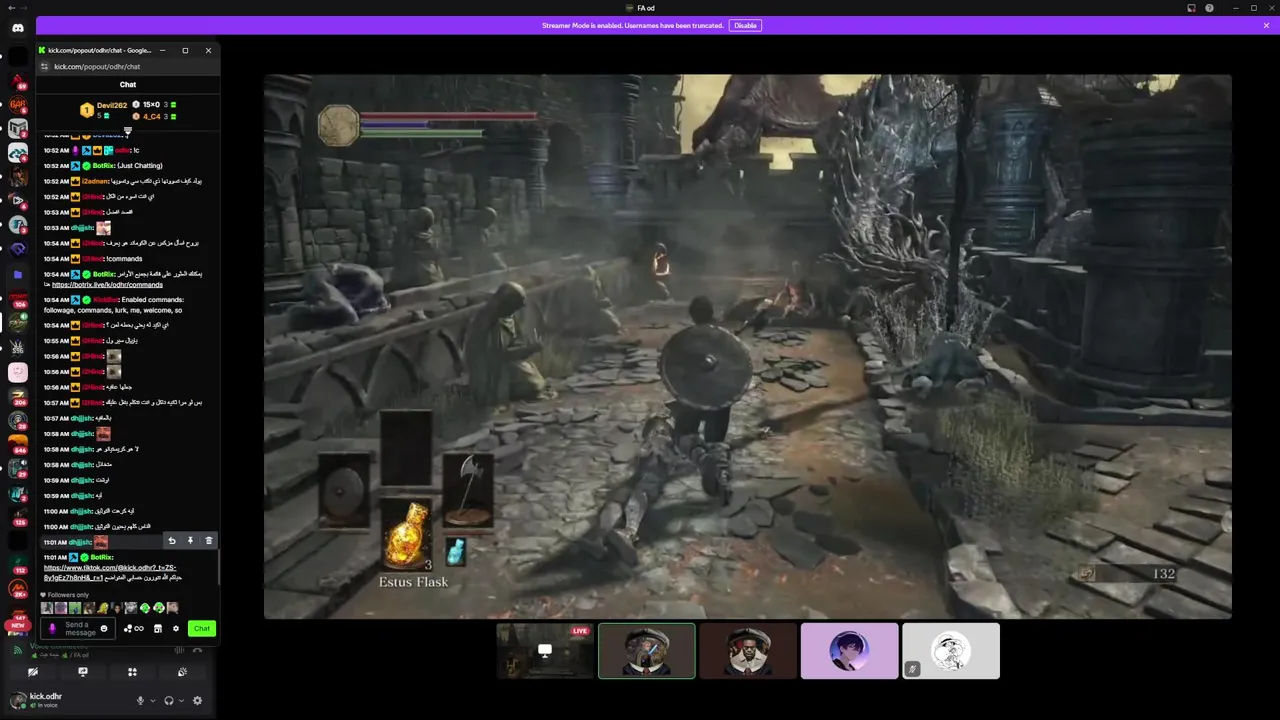Select the yellow bird quick emote
Image resolution: width=1280 pixels, height=720 pixels.
pos(102,608)
